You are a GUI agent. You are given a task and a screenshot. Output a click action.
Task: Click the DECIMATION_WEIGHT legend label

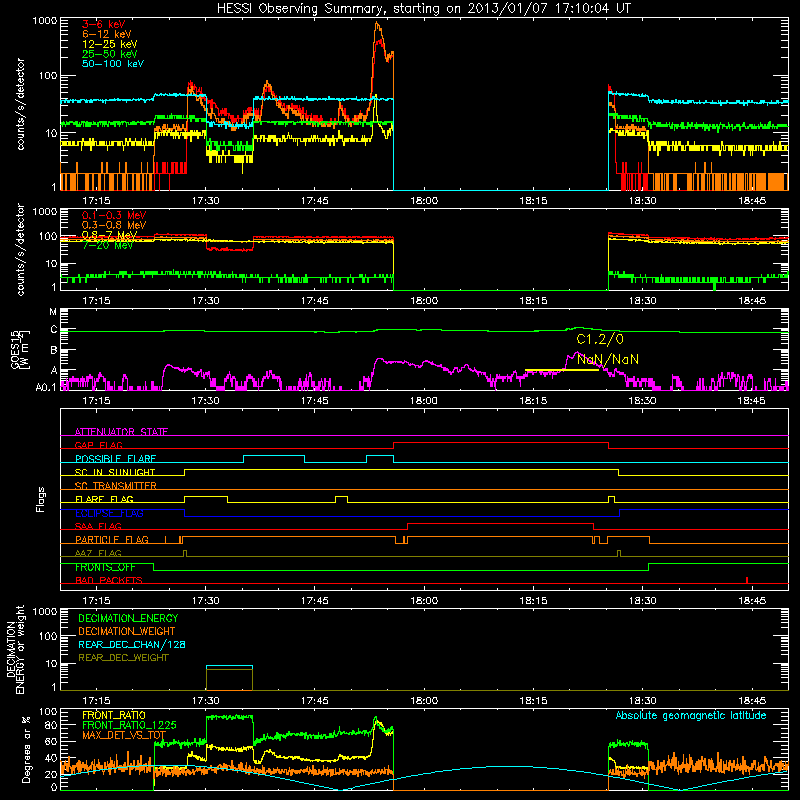click(x=127, y=631)
